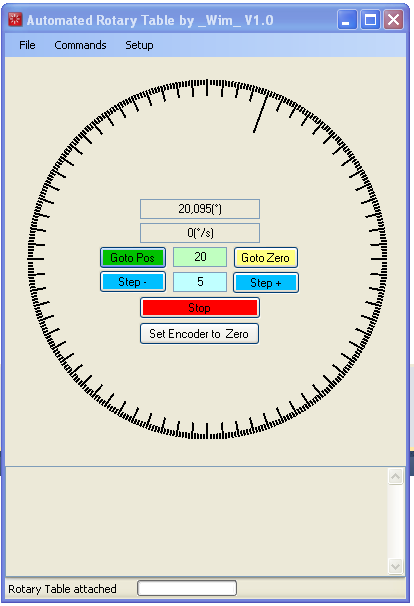Open the Commands menu
414x606 pixels.
coord(80,45)
